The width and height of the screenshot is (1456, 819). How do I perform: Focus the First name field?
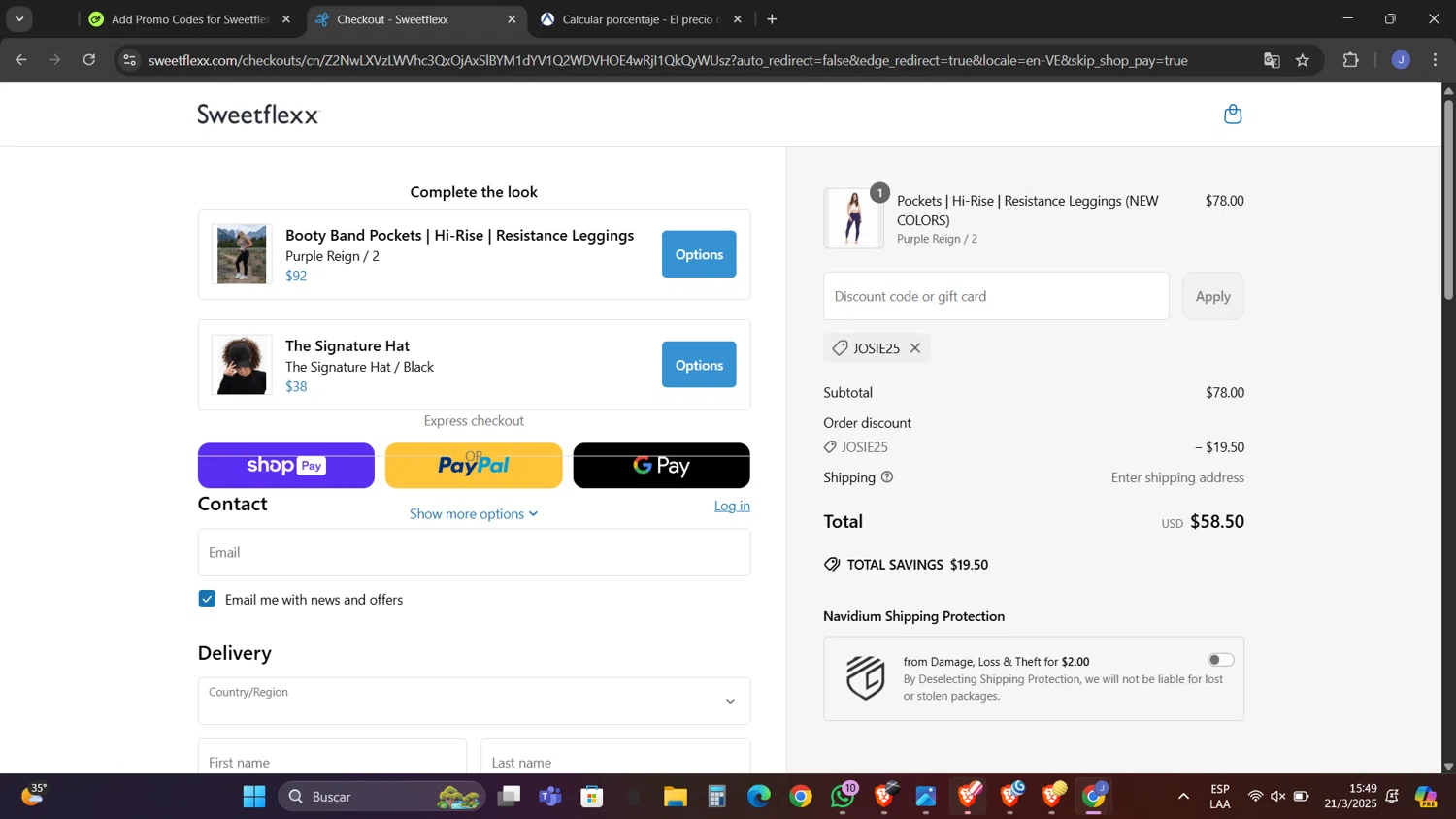tap(332, 757)
